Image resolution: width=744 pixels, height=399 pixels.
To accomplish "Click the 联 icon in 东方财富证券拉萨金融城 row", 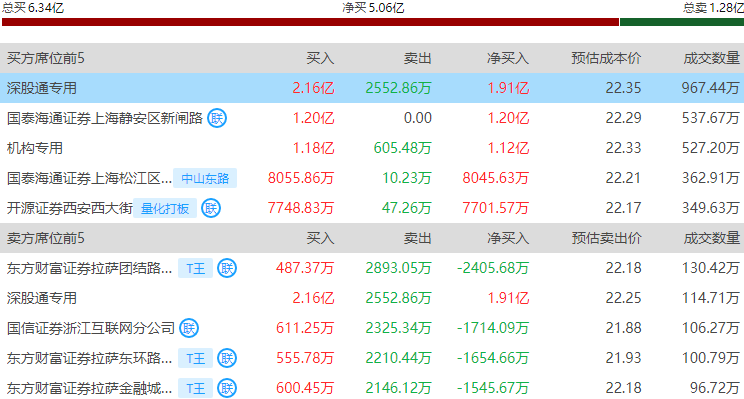I will tap(227, 388).
